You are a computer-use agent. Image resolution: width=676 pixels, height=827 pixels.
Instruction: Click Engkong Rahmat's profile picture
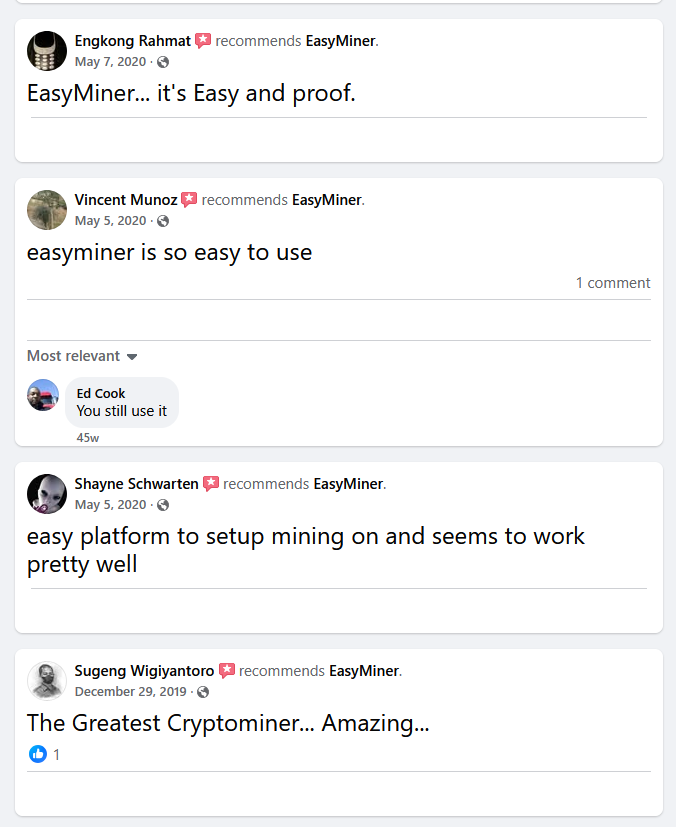pos(46,51)
